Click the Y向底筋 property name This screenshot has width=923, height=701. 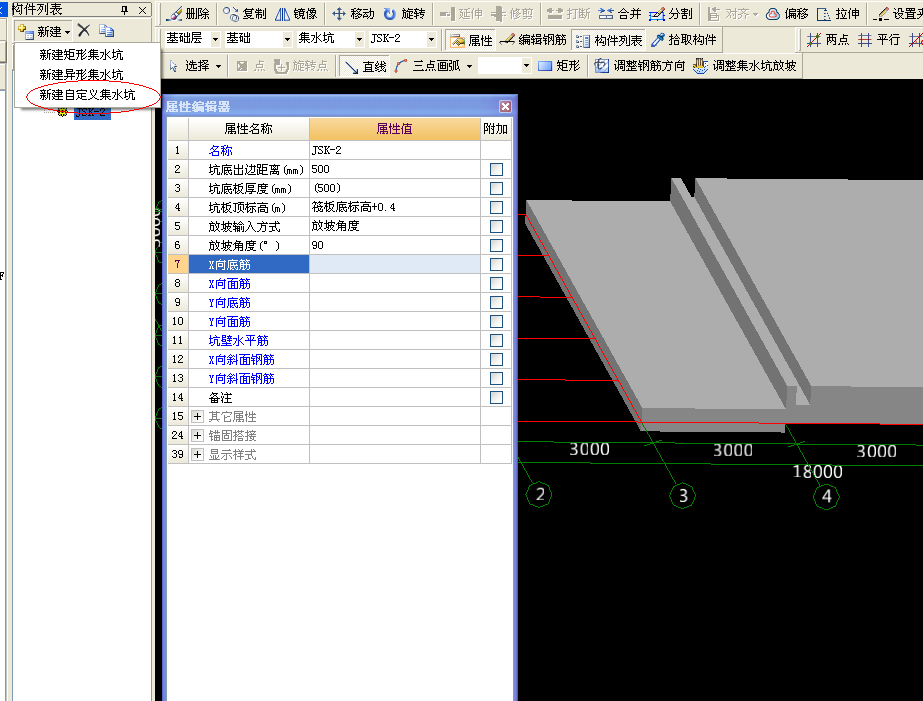[x=230, y=303]
